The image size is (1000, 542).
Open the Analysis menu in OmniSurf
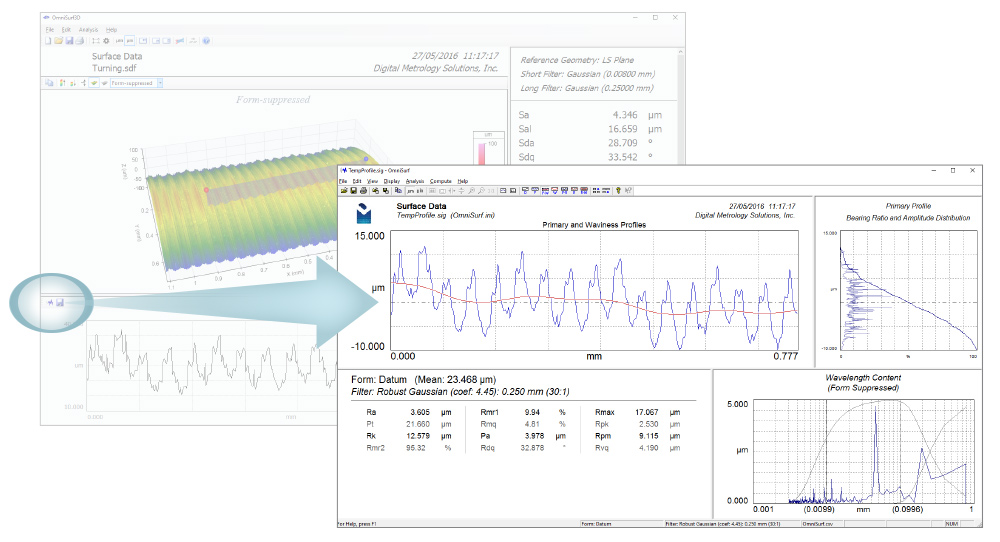coord(415,181)
